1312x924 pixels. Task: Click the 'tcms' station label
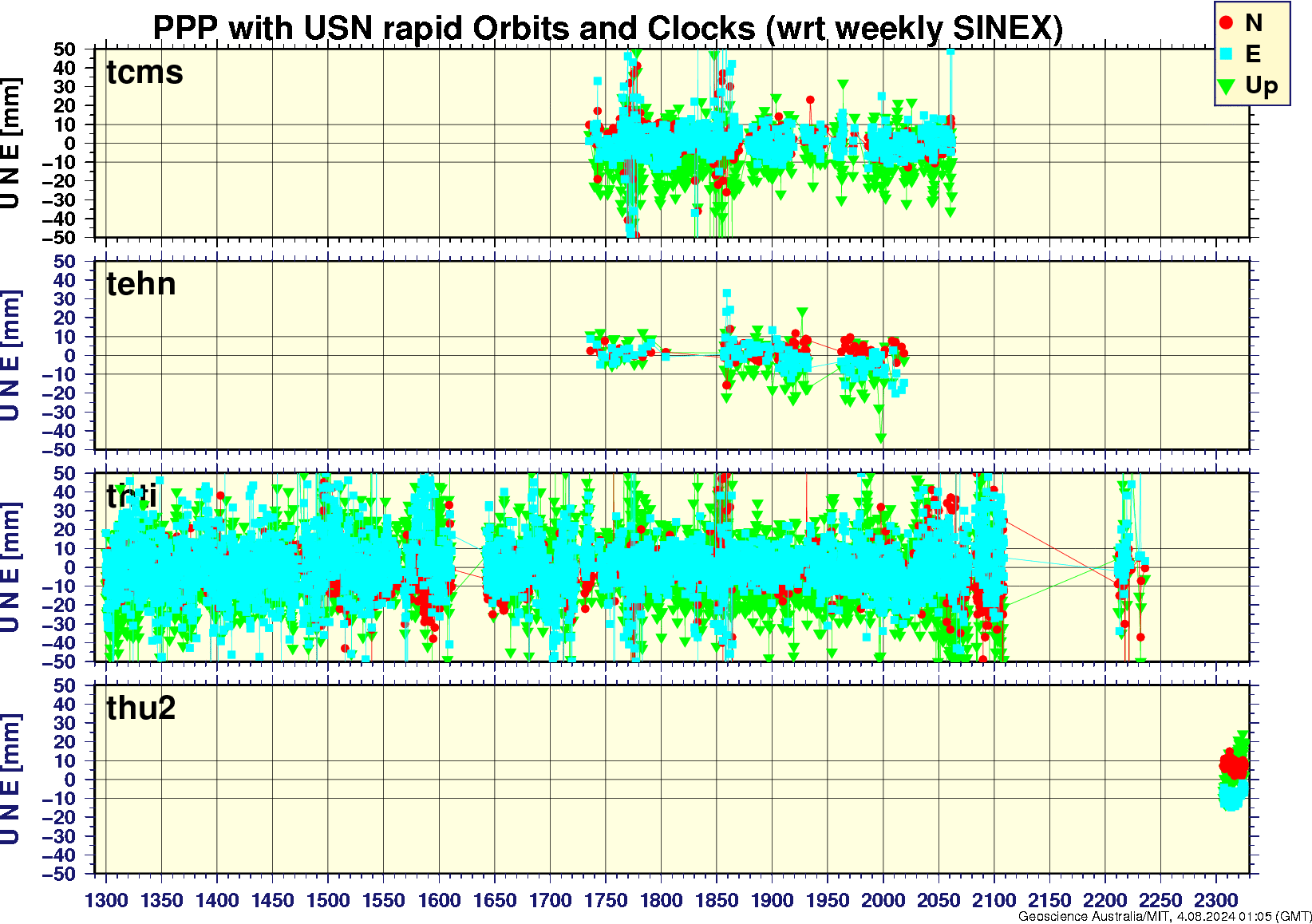(x=144, y=72)
